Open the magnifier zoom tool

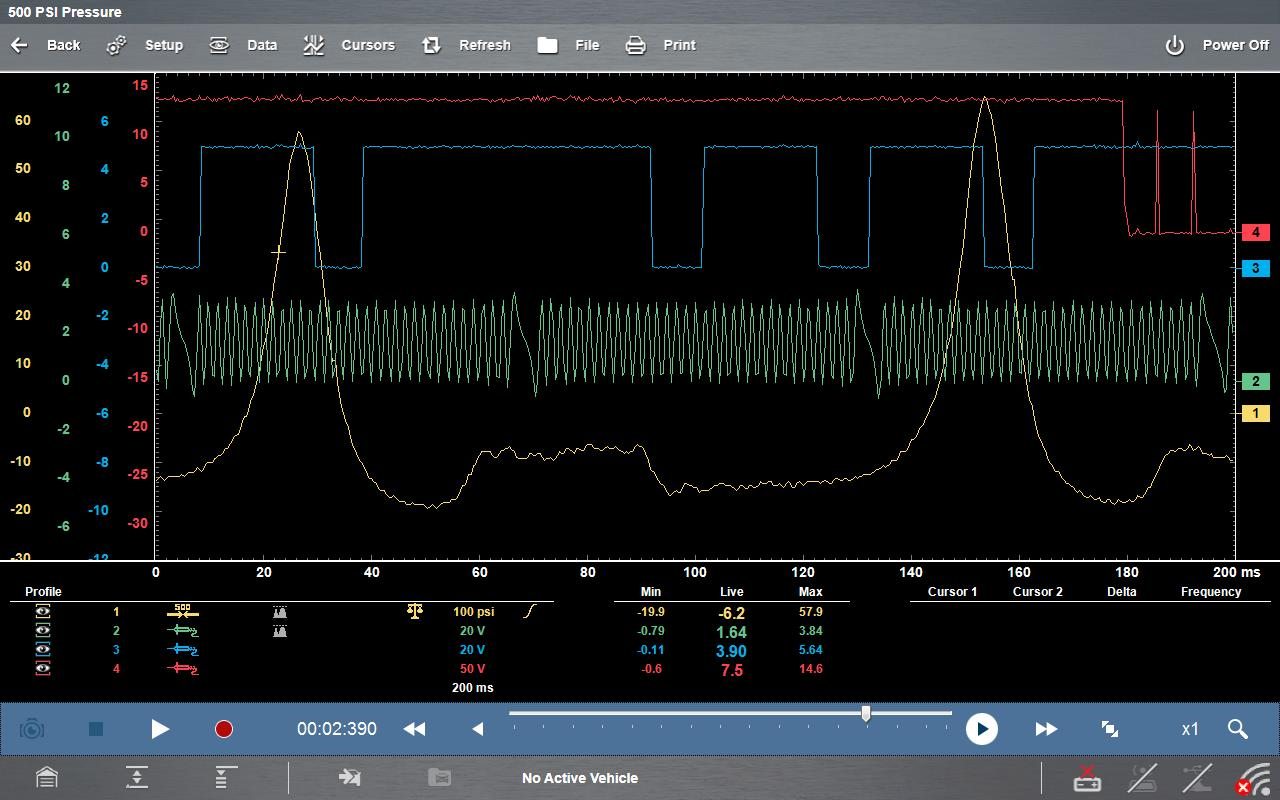1237,729
